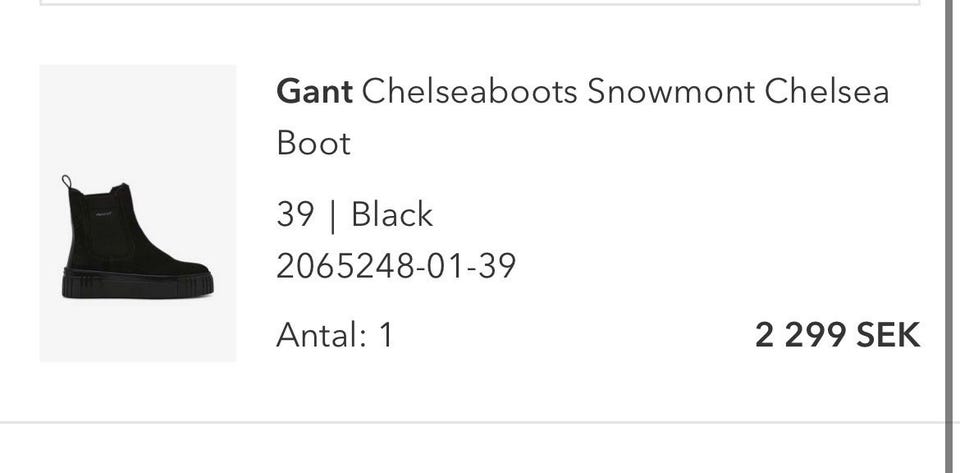Click the small Gant logo on the boot
The height and width of the screenshot is (473, 960).
103,213
